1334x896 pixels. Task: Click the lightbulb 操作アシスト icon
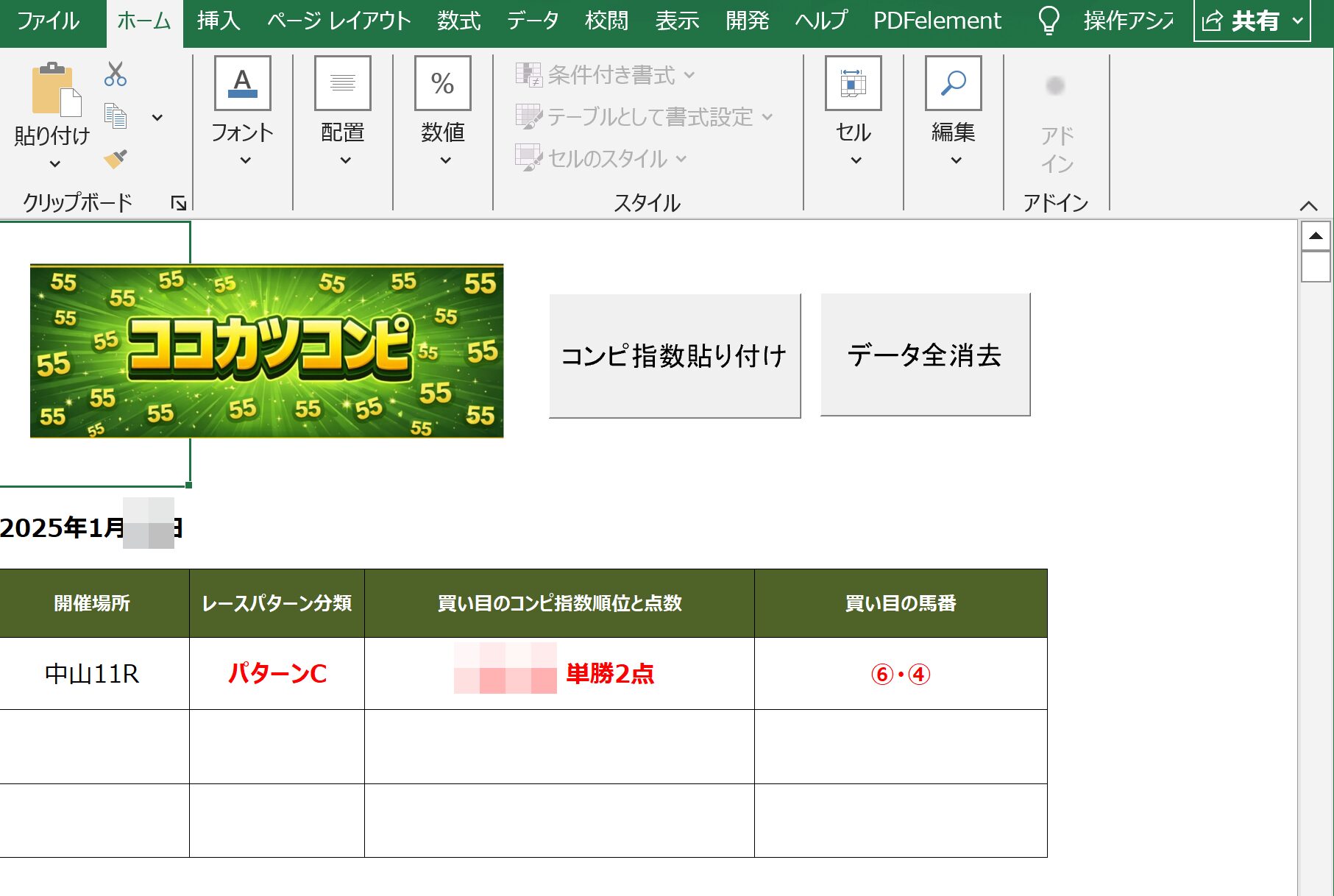[1049, 21]
